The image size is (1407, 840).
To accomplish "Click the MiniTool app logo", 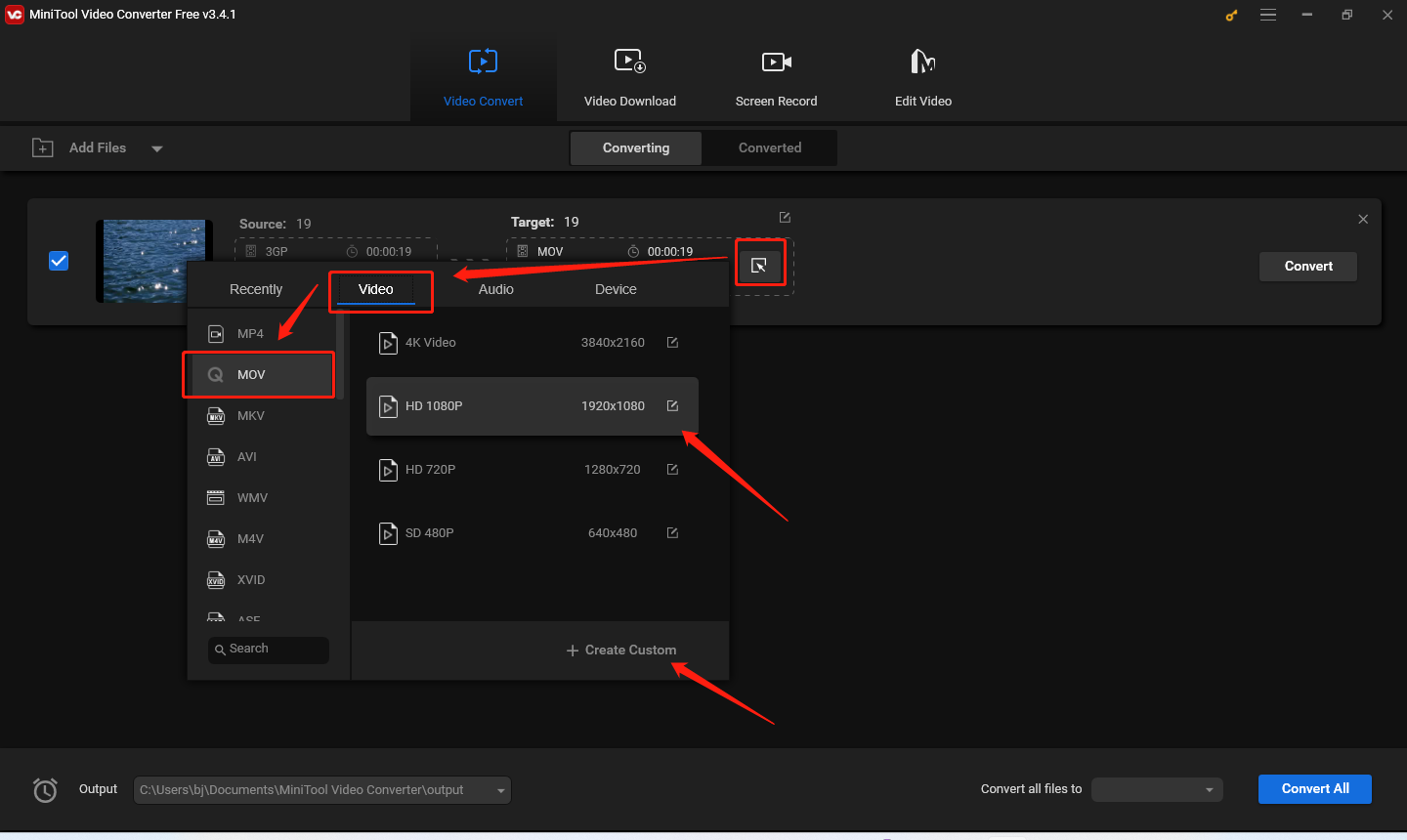I will 15,15.
